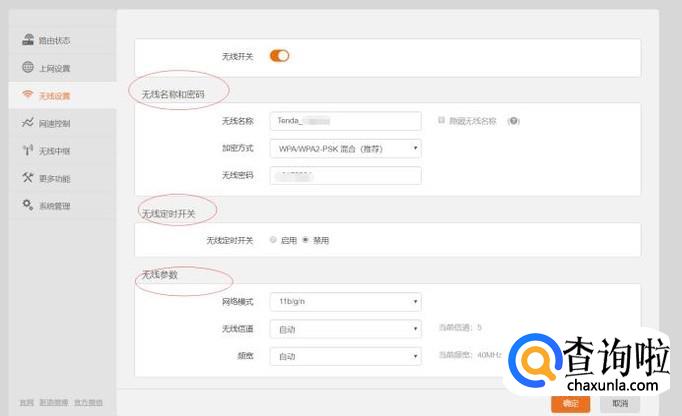Expand the 网络模式 11b/g/n dropdown
This screenshot has width=682, height=416.
point(345,302)
